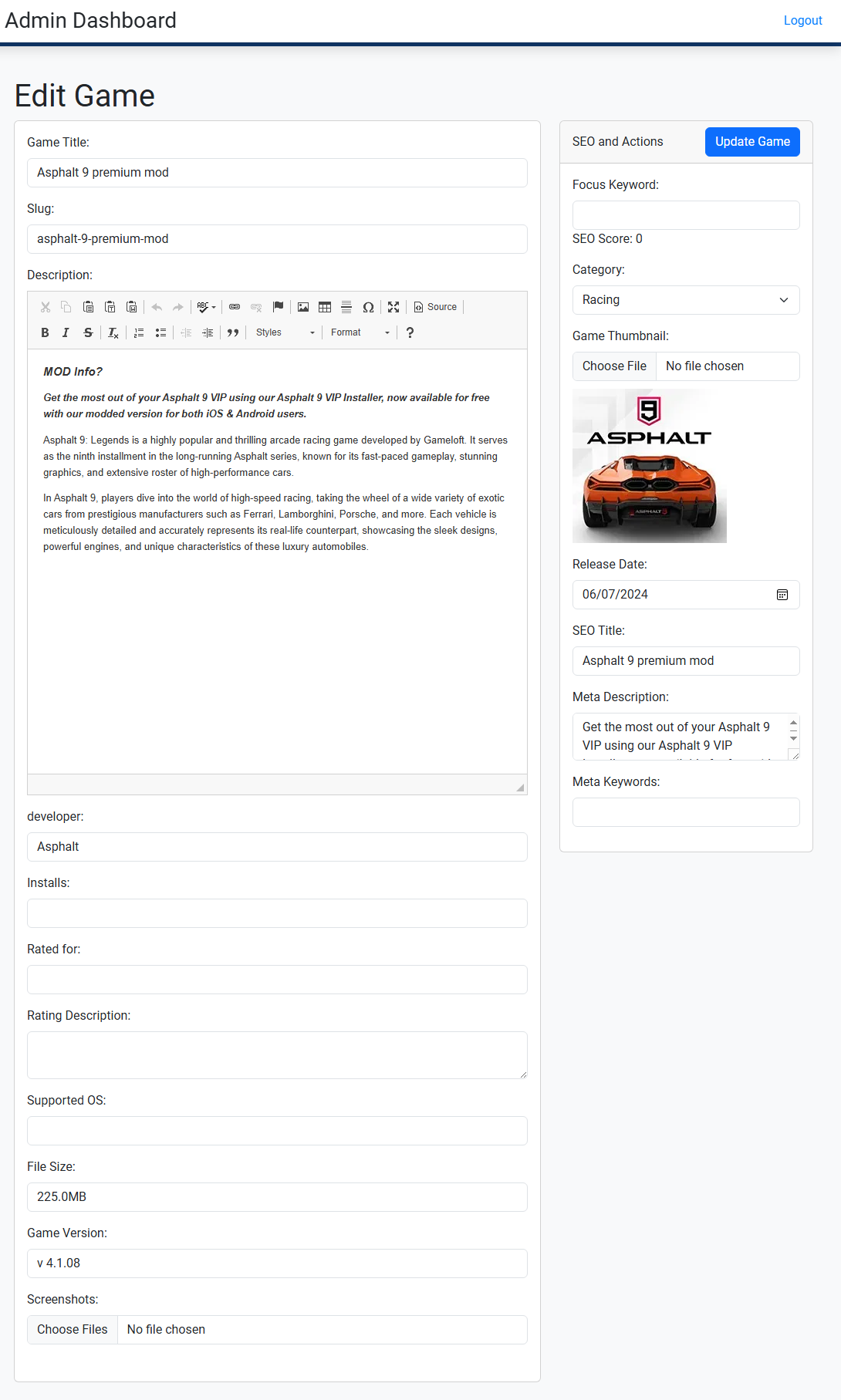This screenshot has height=1400, width=841.
Task: Click the Paste icon in editor toolbar
Action: [88, 307]
